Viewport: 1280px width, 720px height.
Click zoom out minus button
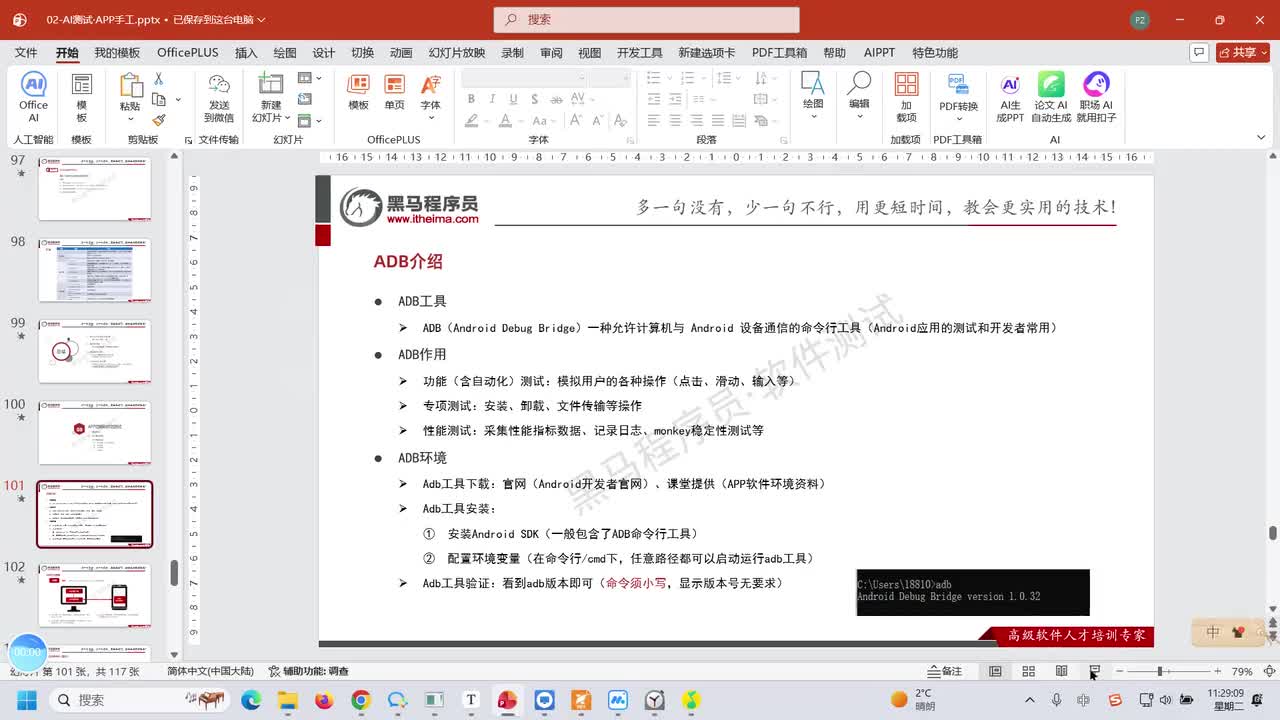tap(1120, 671)
